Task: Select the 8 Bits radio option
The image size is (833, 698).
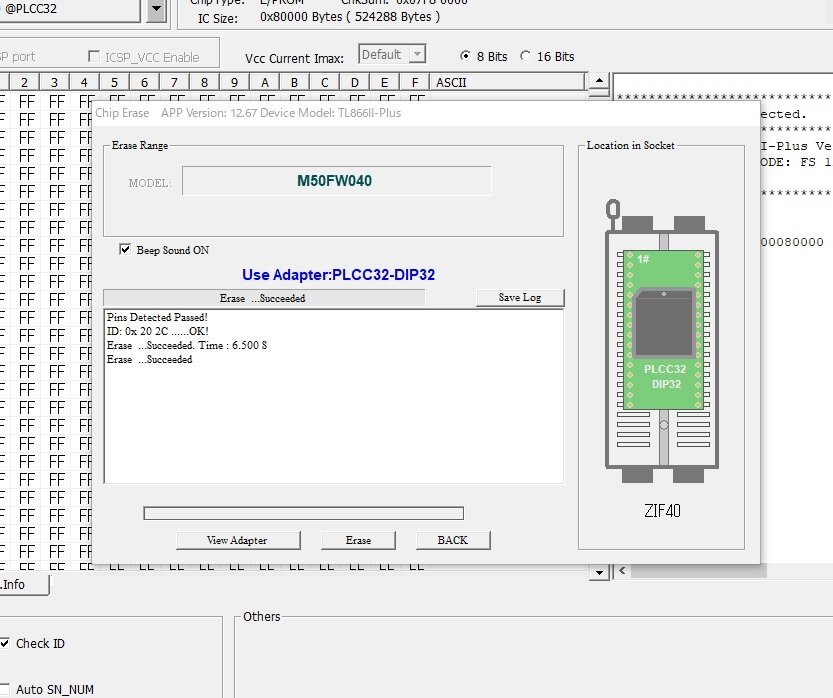Action: tap(465, 56)
